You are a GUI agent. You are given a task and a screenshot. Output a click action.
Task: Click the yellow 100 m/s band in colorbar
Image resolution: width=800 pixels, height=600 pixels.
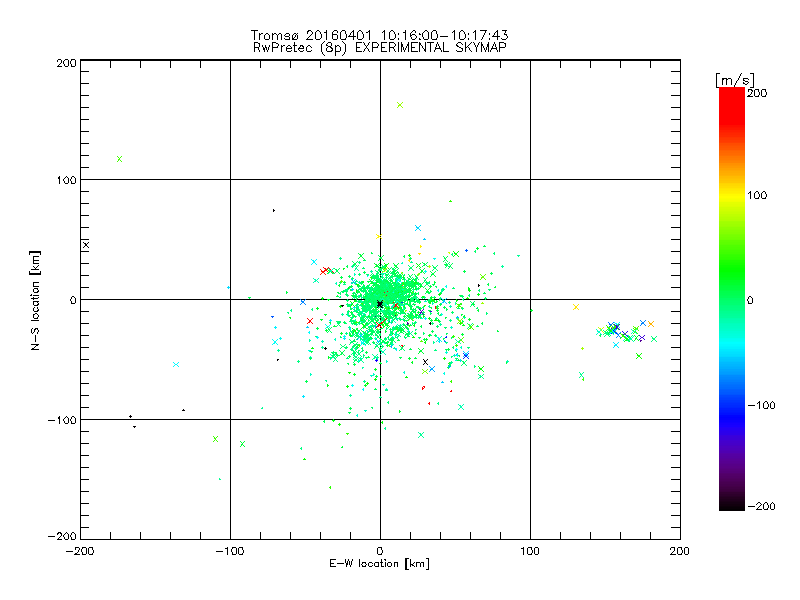[x=732, y=195]
